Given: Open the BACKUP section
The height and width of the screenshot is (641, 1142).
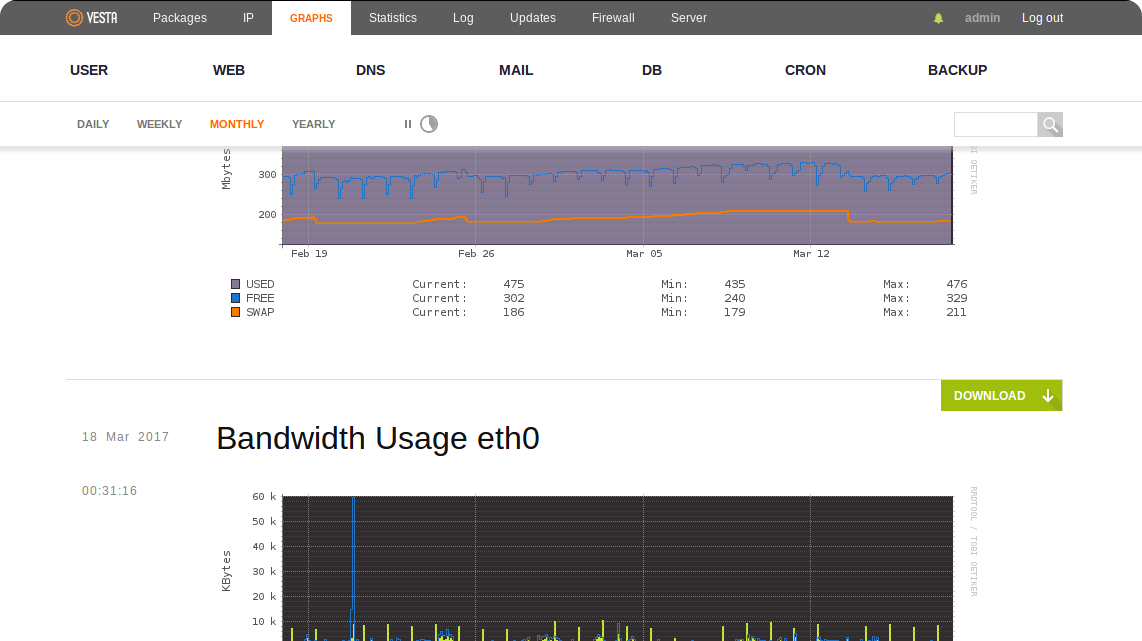Looking at the screenshot, I should pyautogui.click(x=957, y=70).
